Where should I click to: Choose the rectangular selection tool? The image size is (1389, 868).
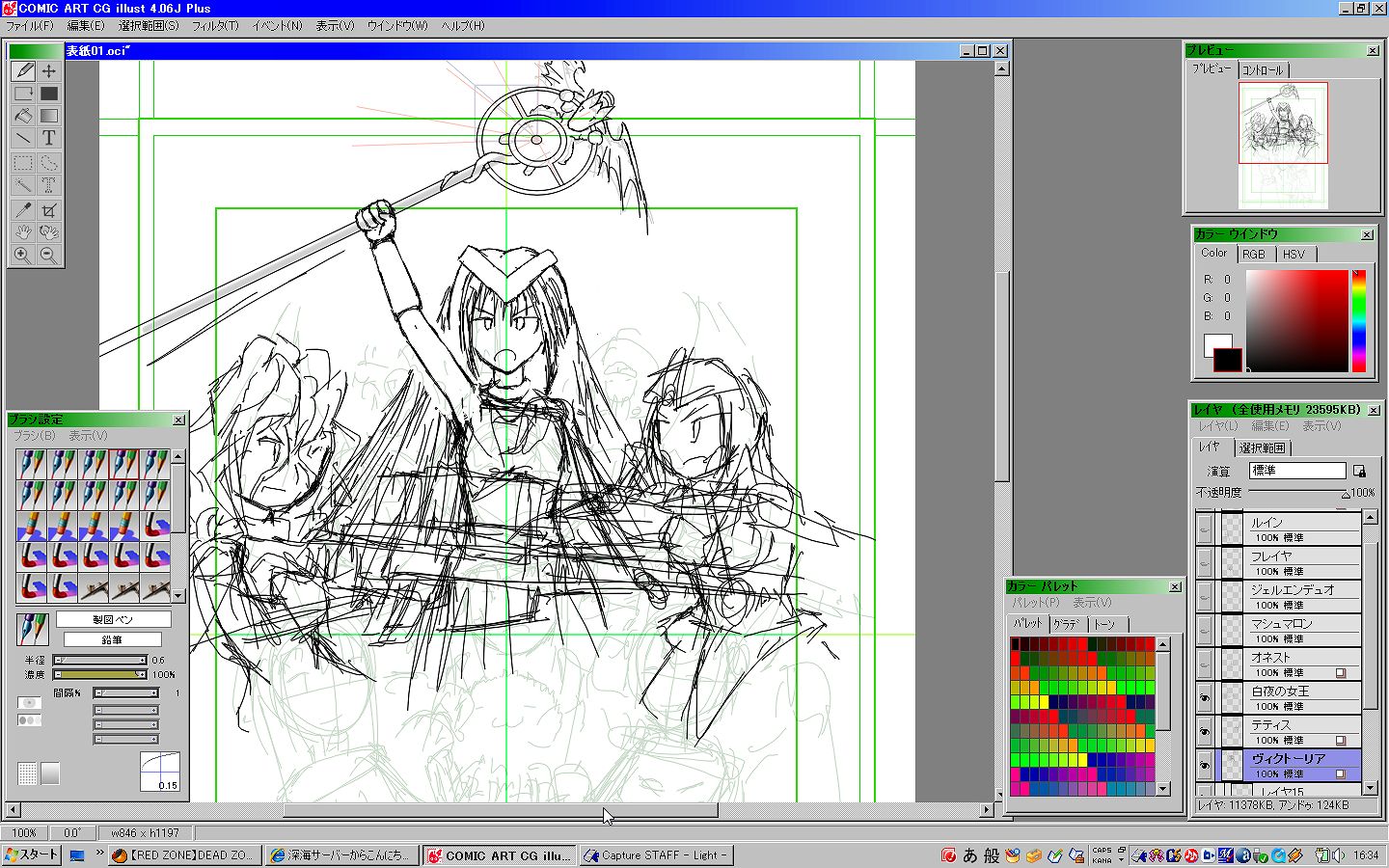tap(23, 162)
